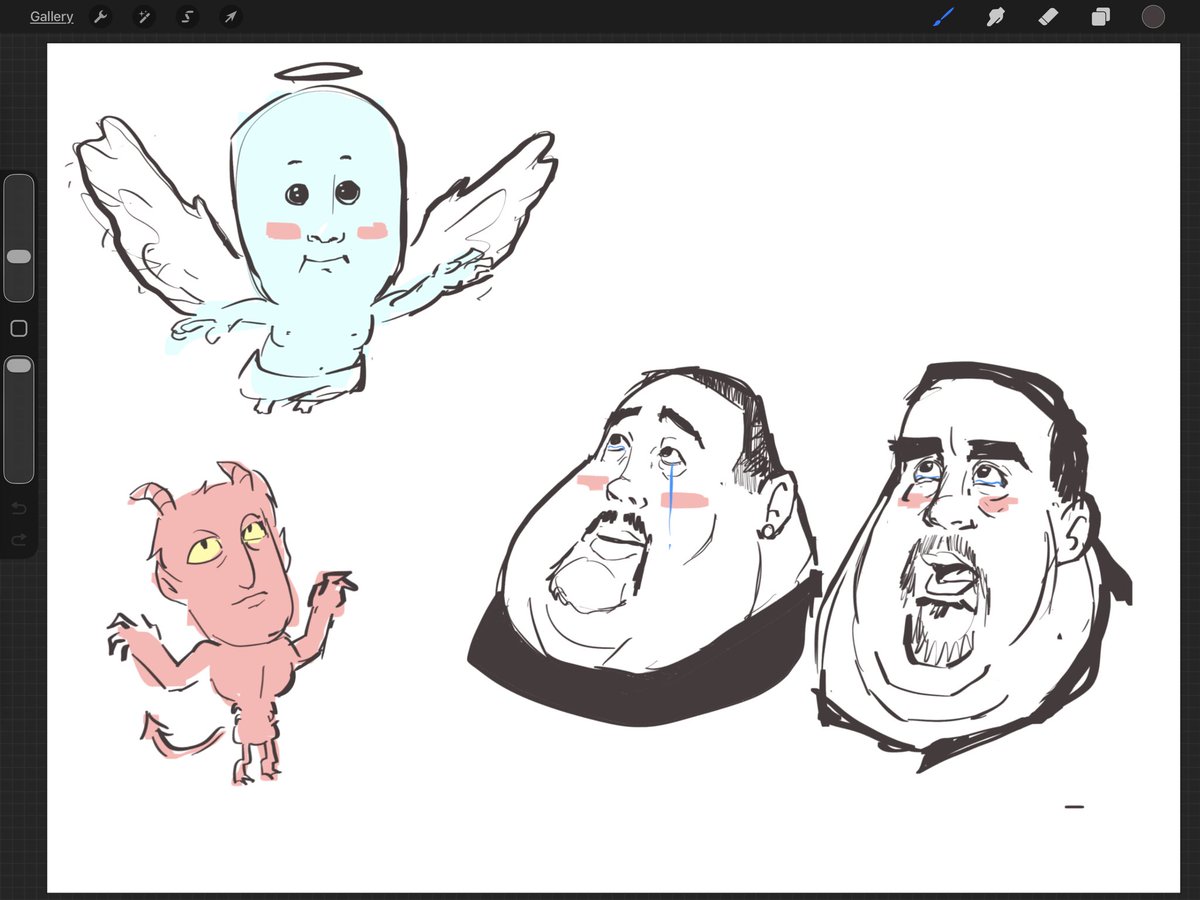Open the Gallery view
The width and height of the screenshot is (1200, 900).
click(x=51, y=17)
